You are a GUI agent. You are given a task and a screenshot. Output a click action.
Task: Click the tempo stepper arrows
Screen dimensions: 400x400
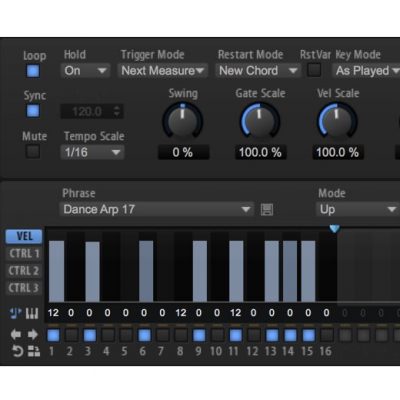point(116,111)
